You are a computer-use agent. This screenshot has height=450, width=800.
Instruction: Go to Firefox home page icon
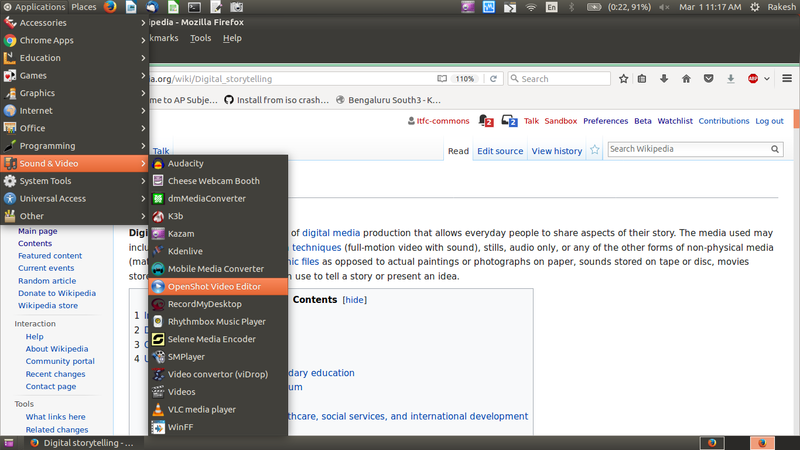pos(686,79)
